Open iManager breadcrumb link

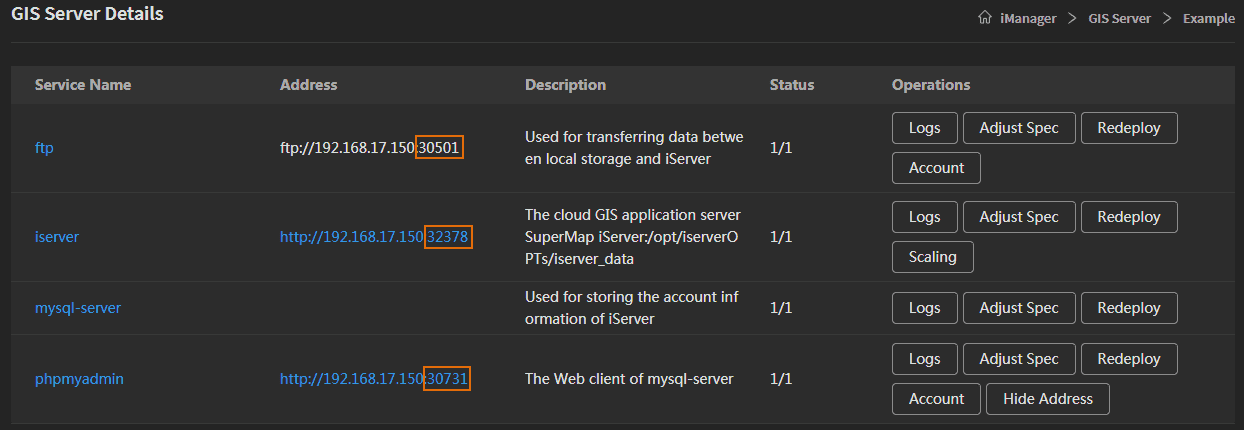[1028, 18]
